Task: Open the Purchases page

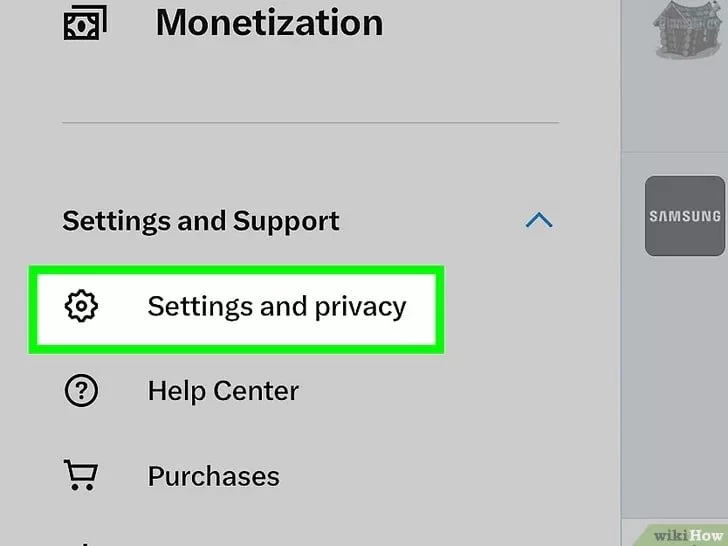Action: point(213,476)
